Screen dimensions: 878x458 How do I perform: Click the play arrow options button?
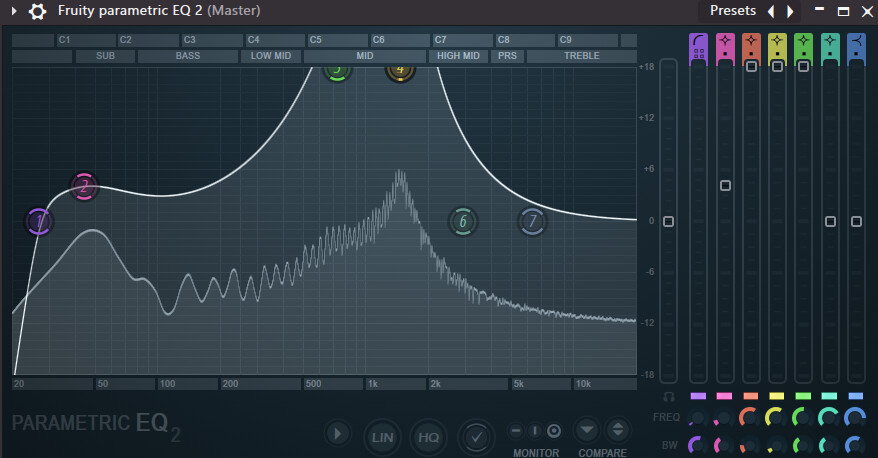coord(338,433)
